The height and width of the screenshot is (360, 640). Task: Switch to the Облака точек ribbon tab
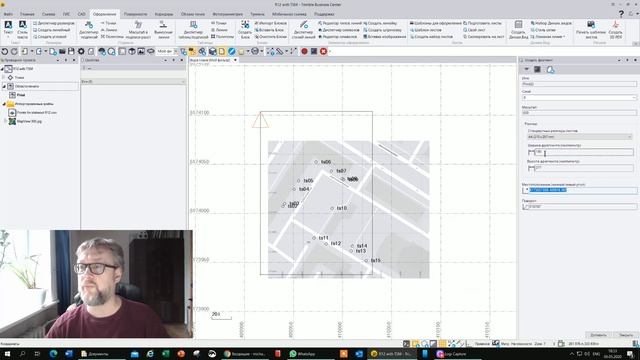coord(193,14)
